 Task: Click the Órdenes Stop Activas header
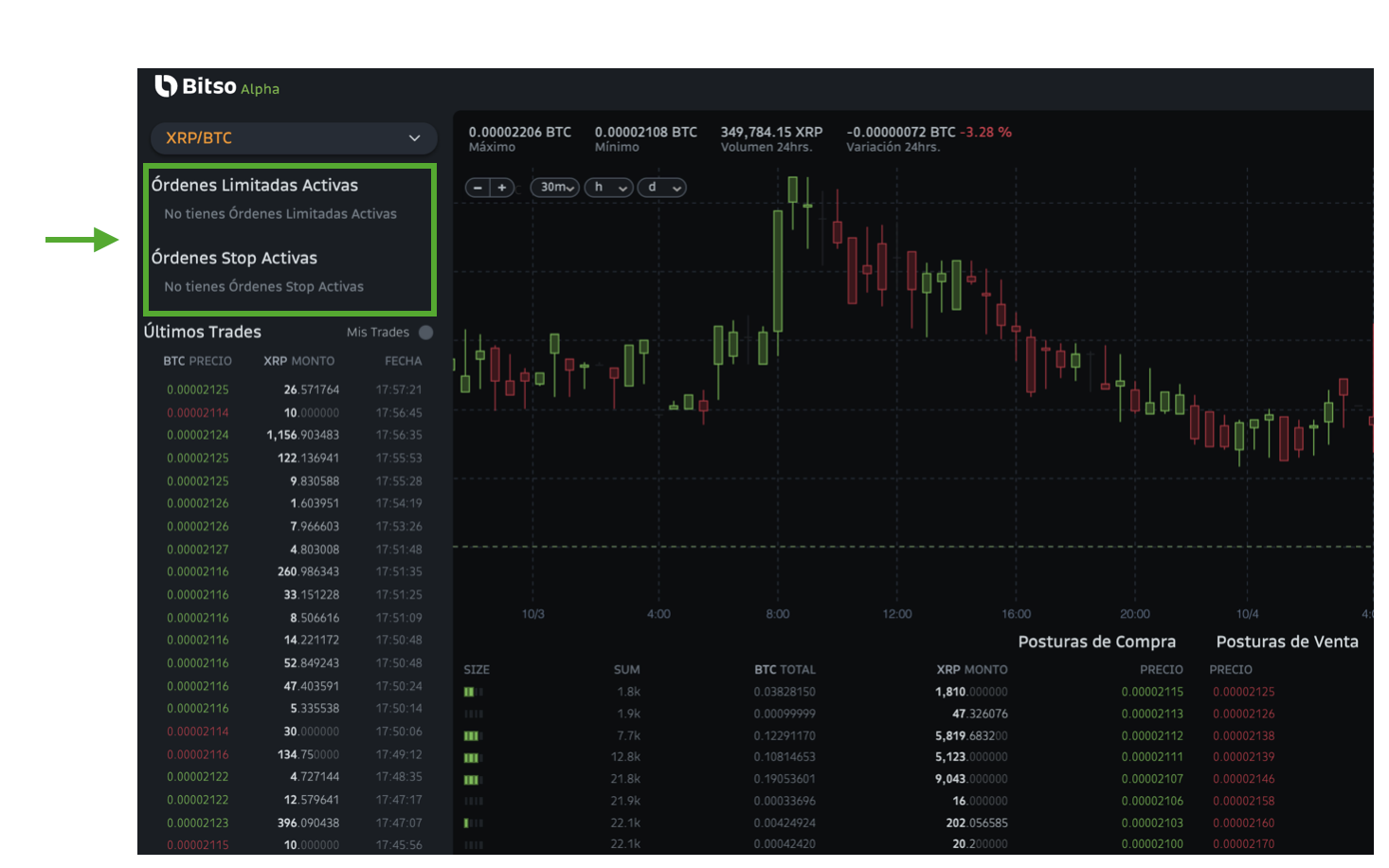point(235,257)
